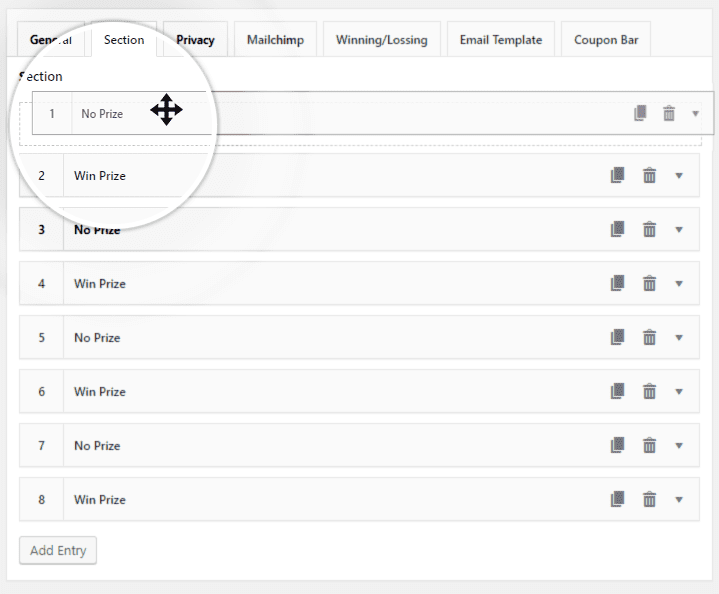Open section 6 dropdown arrow
The image size is (719, 594).
(679, 391)
